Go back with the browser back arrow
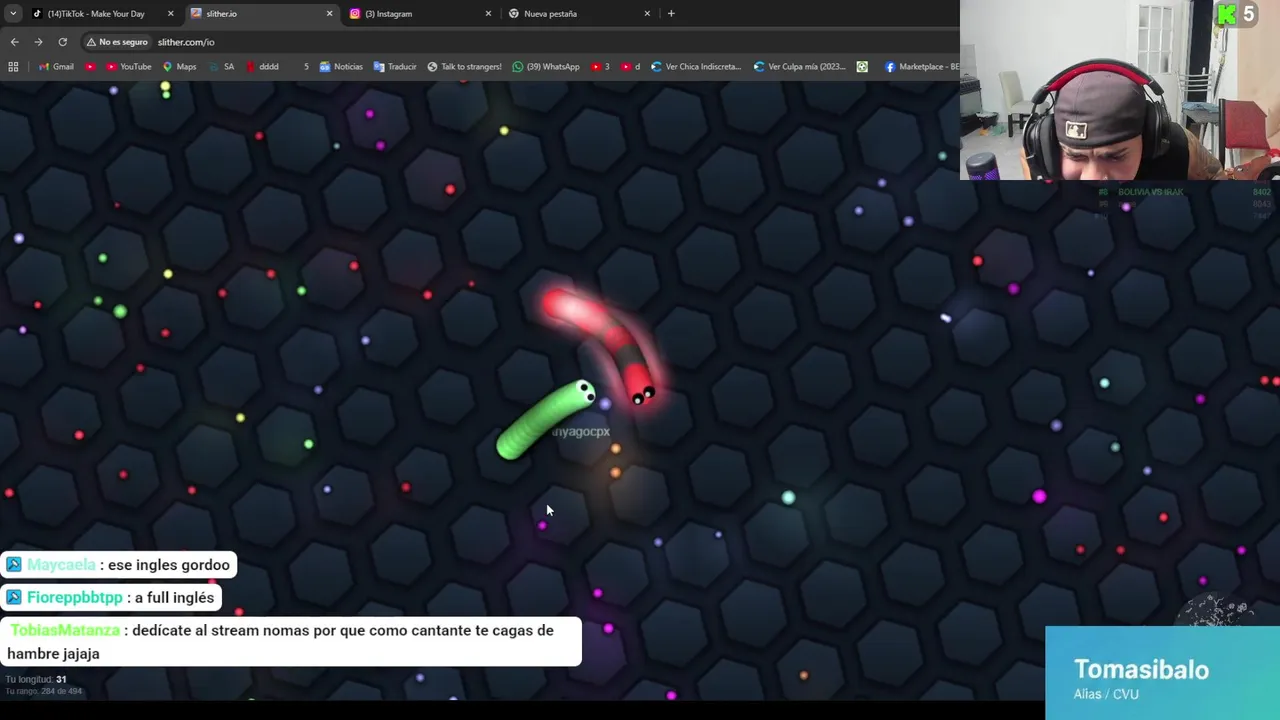This screenshot has width=1280, height=720. click(x=14, y=42)
